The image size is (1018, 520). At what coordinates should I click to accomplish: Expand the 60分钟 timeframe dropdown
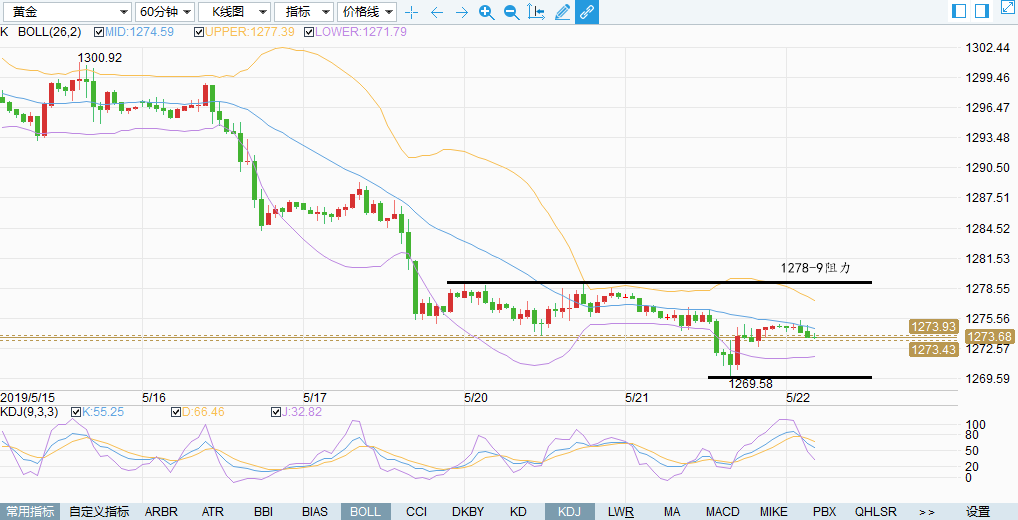click(x=164, y=12)
